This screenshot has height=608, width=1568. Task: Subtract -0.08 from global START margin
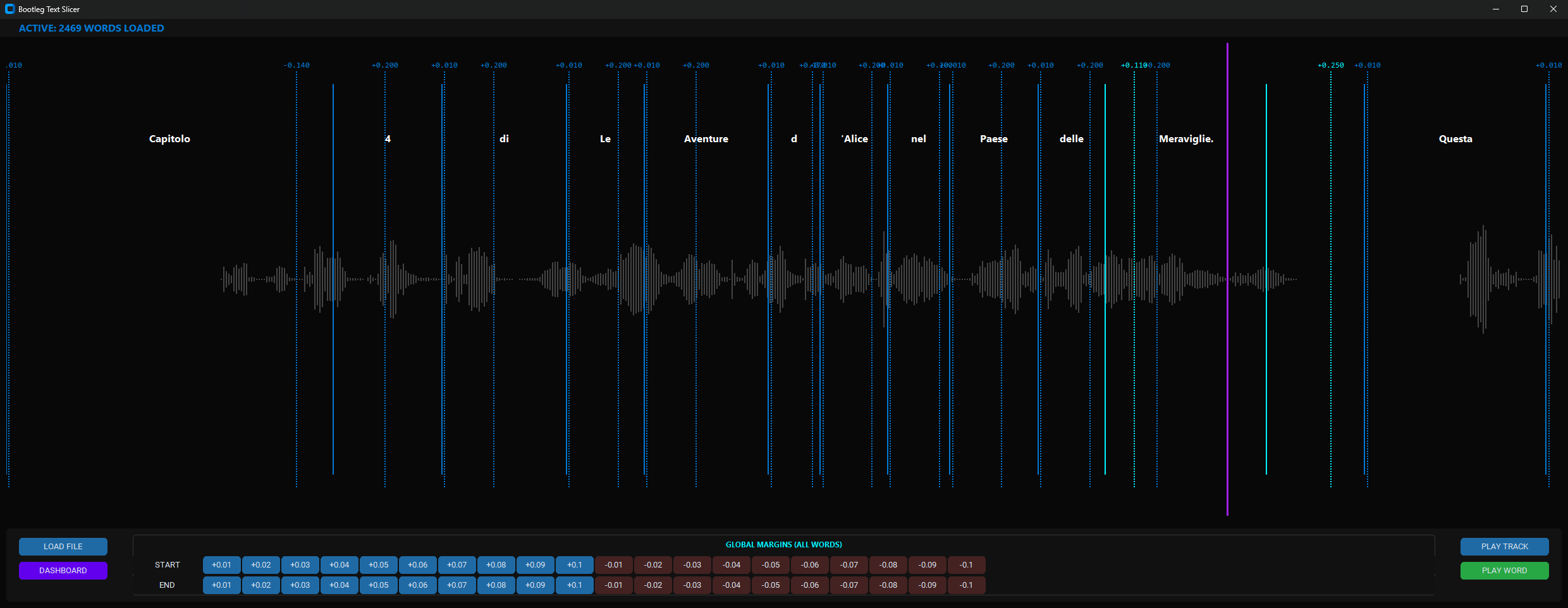pos(888,565)
